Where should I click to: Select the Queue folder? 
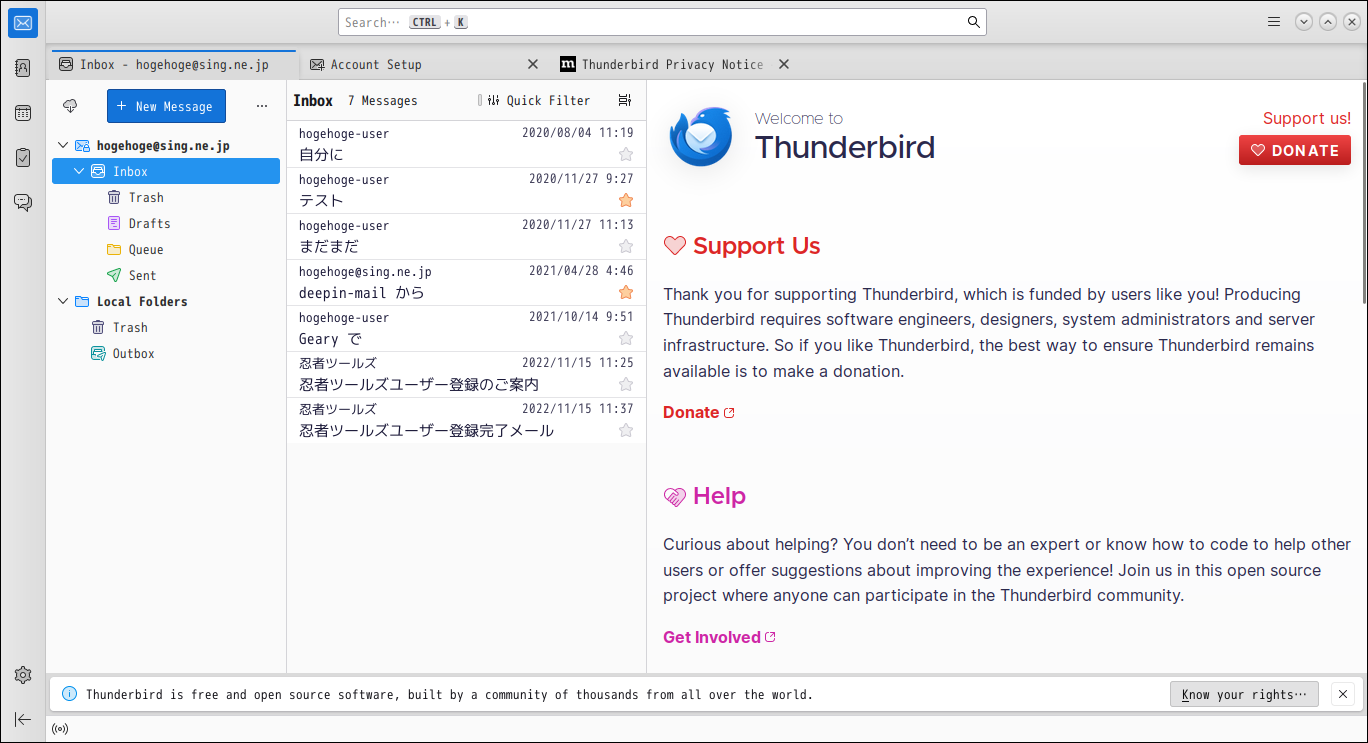[x=166, y=250]
